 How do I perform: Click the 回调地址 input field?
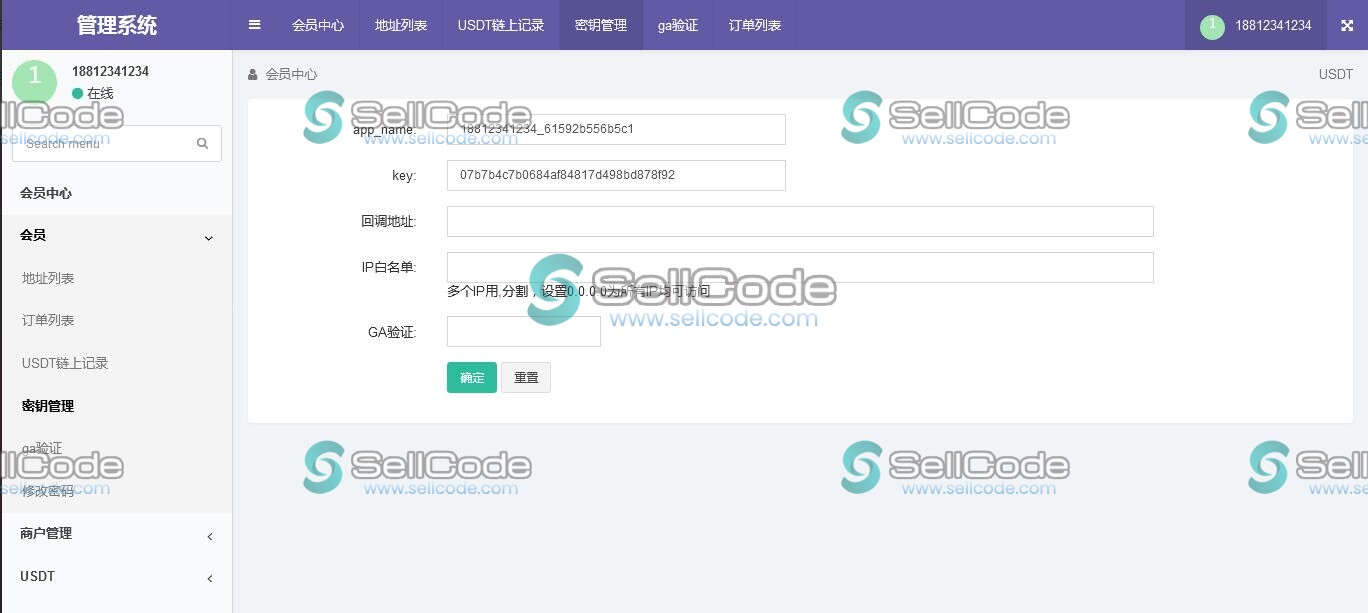tap(800, 221)
